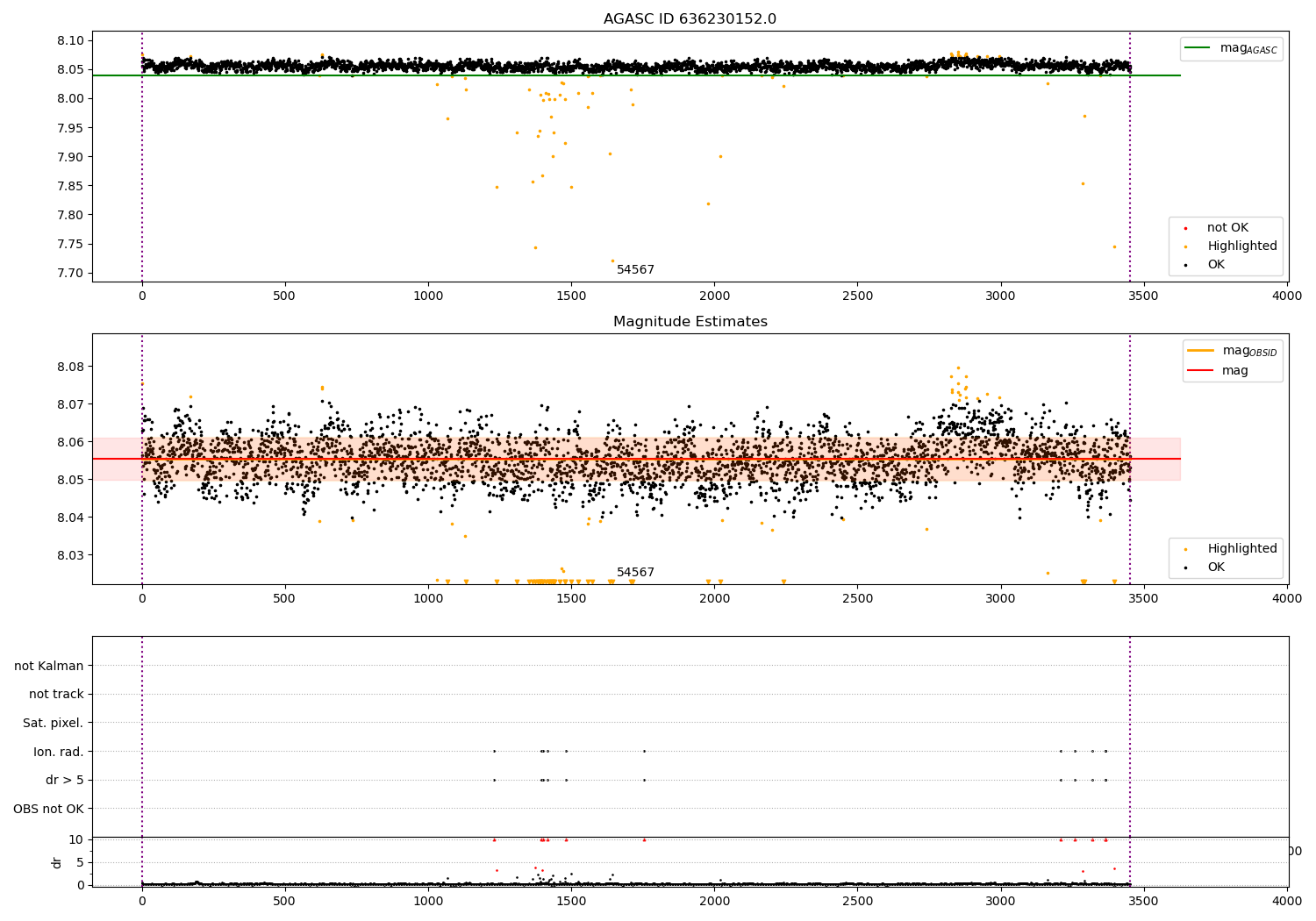This screenshot has width=1316, height=921.
Task: Click the 500 x-axis tick of the top plot
Action: 285,296
